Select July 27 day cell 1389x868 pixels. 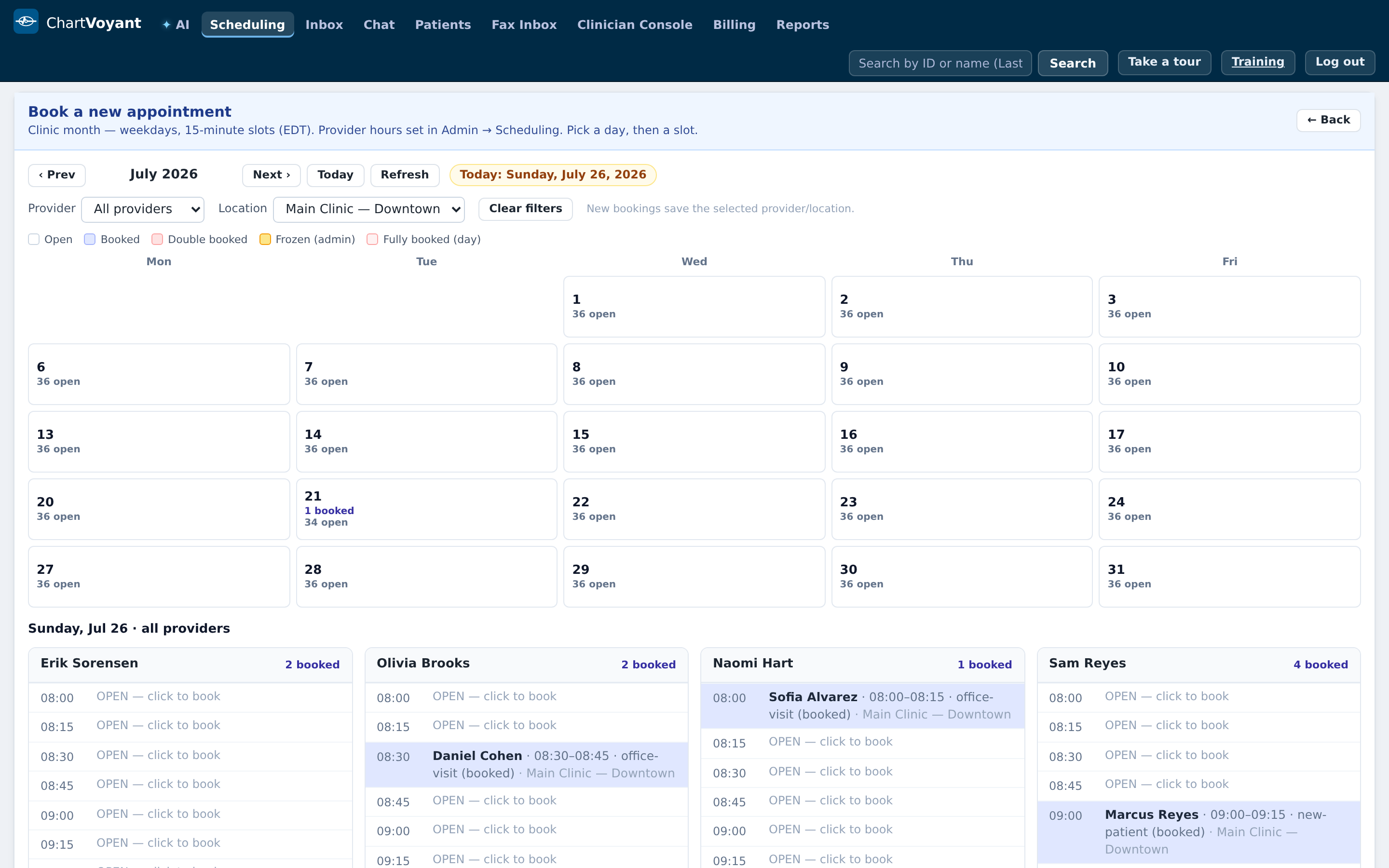pyautogui.click(x=159, y=576)
